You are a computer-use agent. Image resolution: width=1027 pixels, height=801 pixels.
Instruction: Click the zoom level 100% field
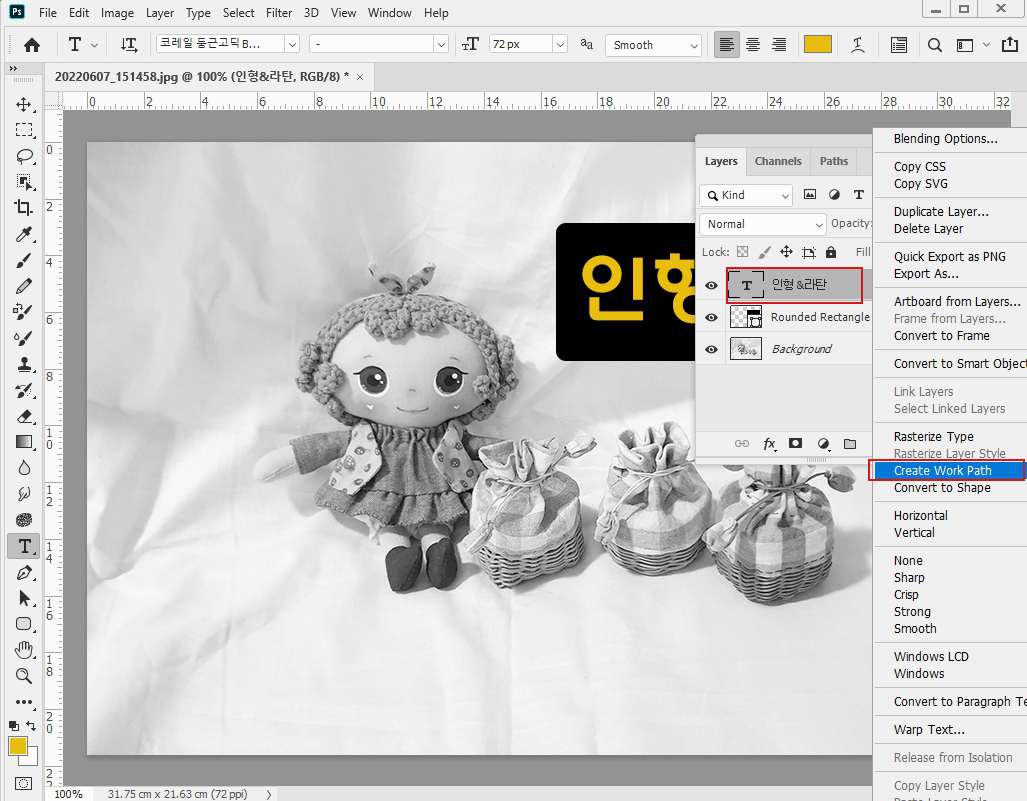(69, 794)
